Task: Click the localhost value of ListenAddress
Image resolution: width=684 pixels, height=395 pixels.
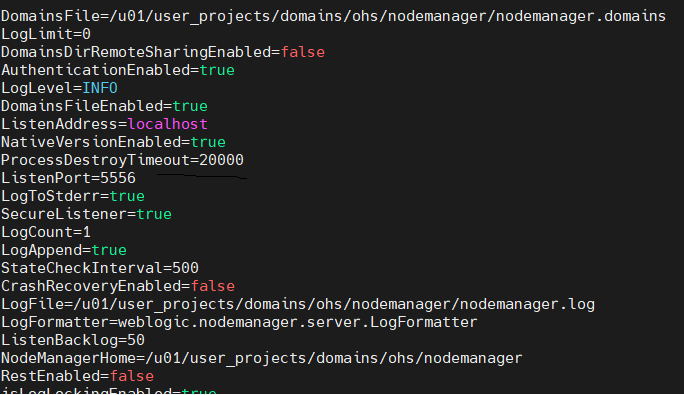Action: (168, 124)
